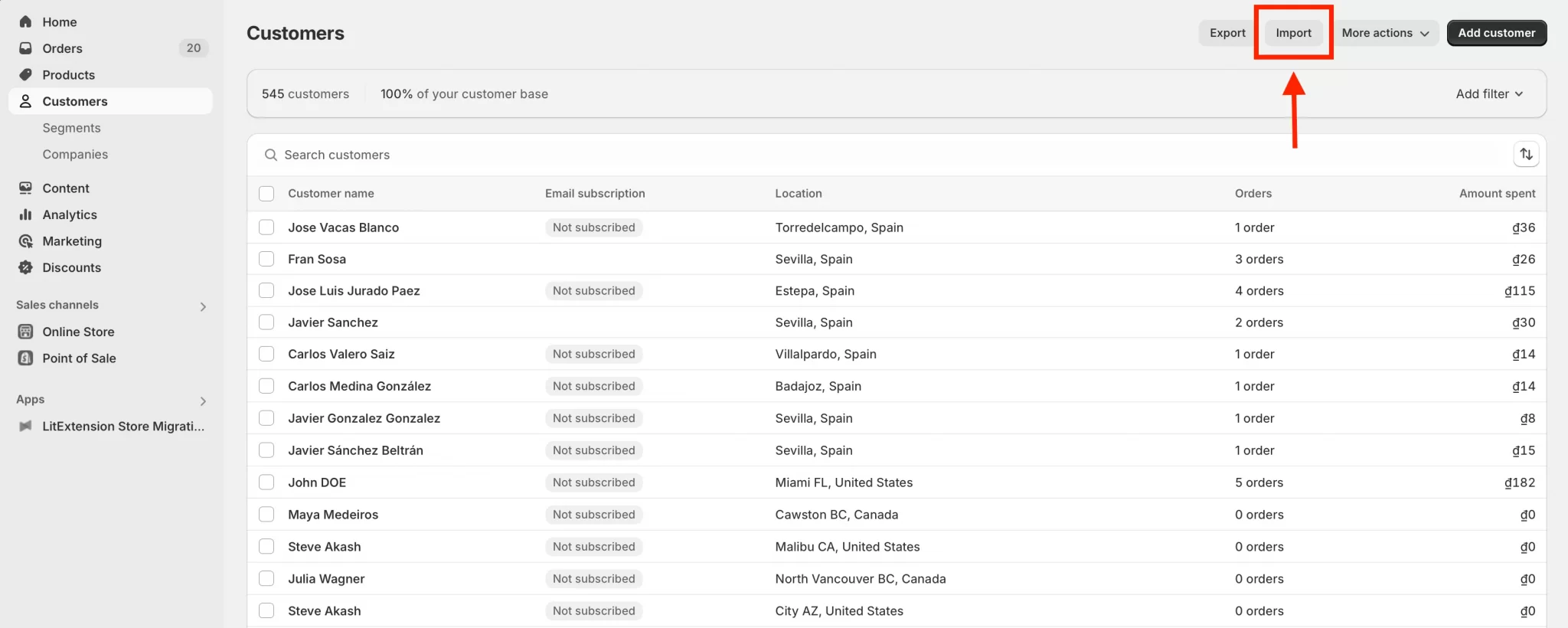Screen dimensions: 1568x628
Task: Click the Analytics bar chart icon
Action: tap(25, 214)
